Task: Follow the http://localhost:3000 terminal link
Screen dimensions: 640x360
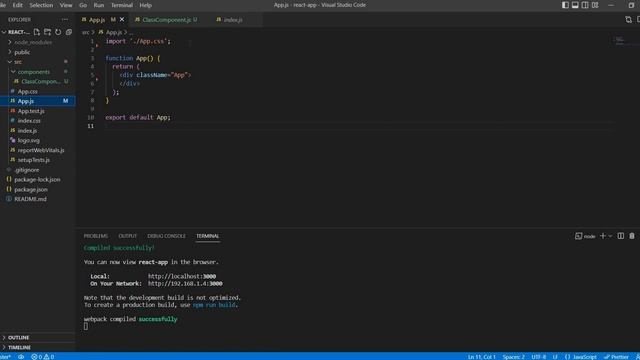Action: [182, 276]
